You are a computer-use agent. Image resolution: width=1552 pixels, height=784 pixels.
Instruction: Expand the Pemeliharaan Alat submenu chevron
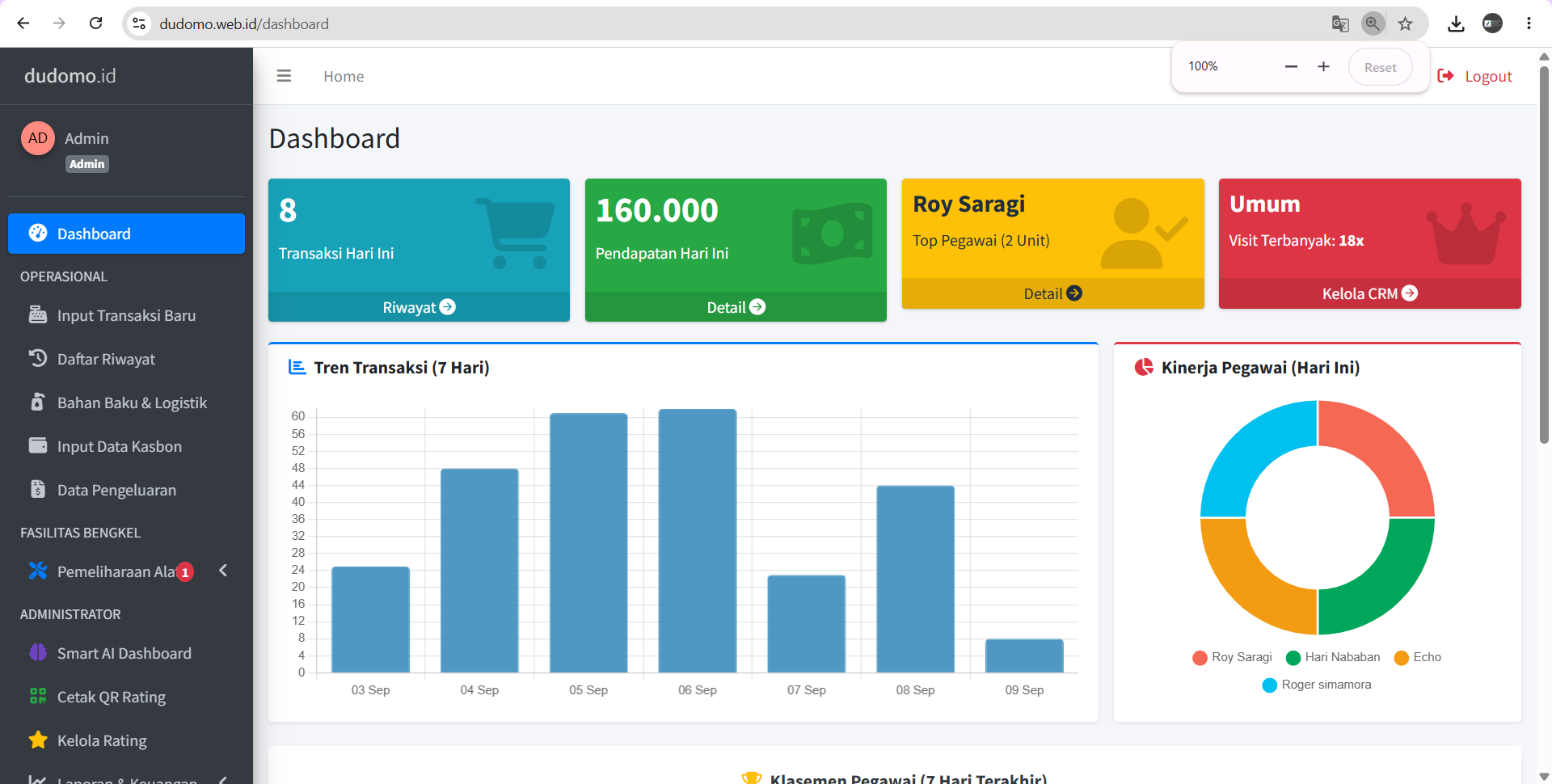click(x=223, y=571)
